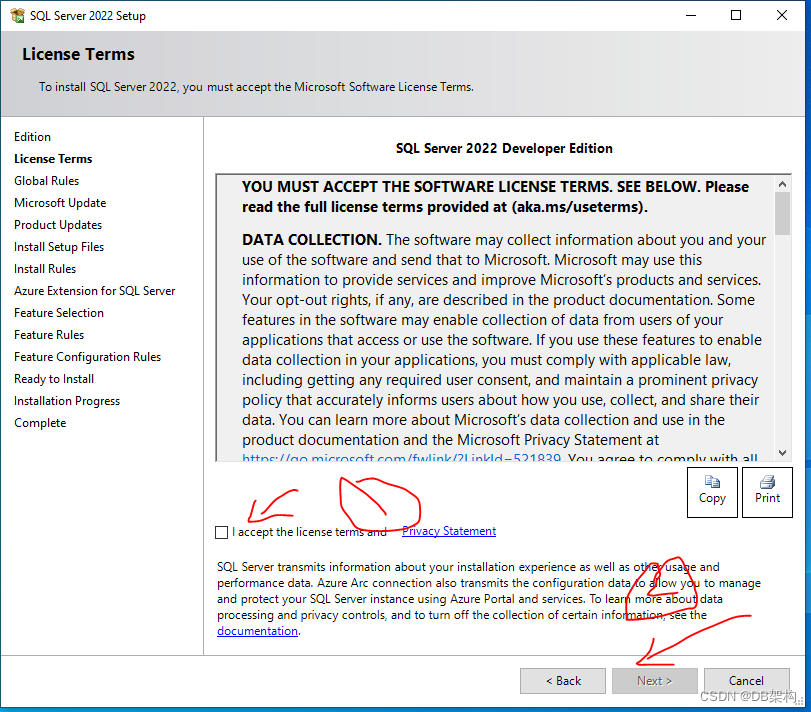Screen dimensions: 811x712
Task: Click the Print license icon
Action: click(767, 491)
